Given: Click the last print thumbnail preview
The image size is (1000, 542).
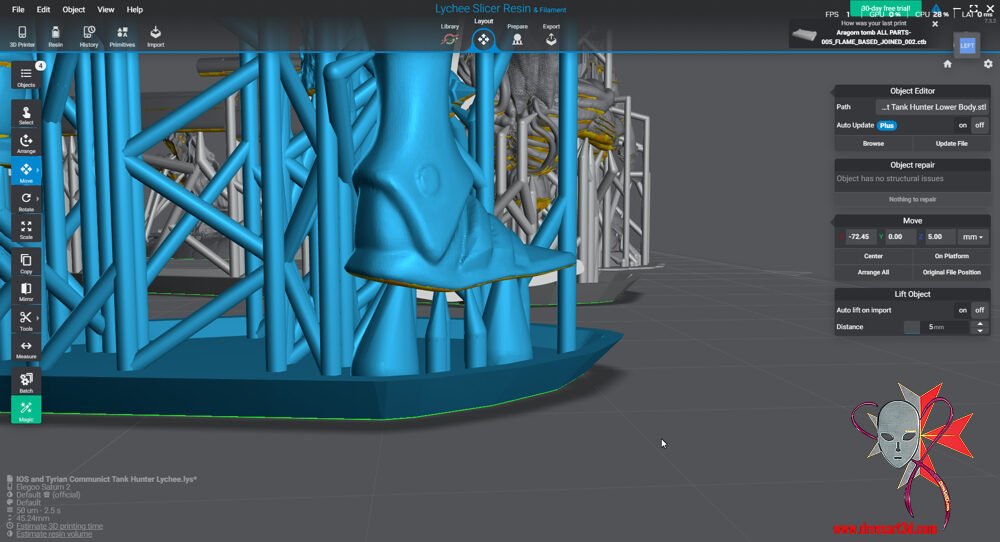Looking at the screenshot, I should point(804,34).
